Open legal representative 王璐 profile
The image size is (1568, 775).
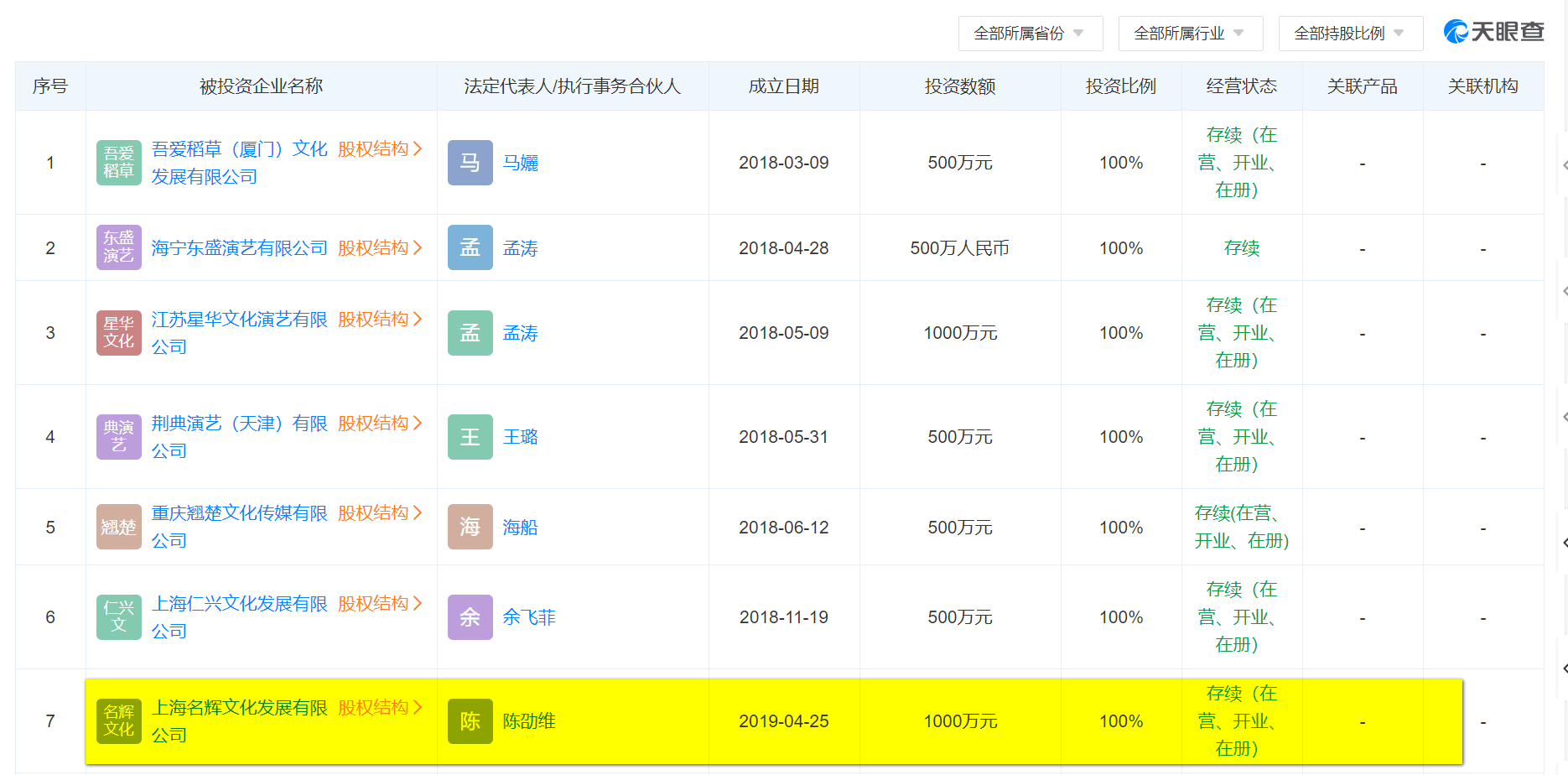[x=521, y=437]
